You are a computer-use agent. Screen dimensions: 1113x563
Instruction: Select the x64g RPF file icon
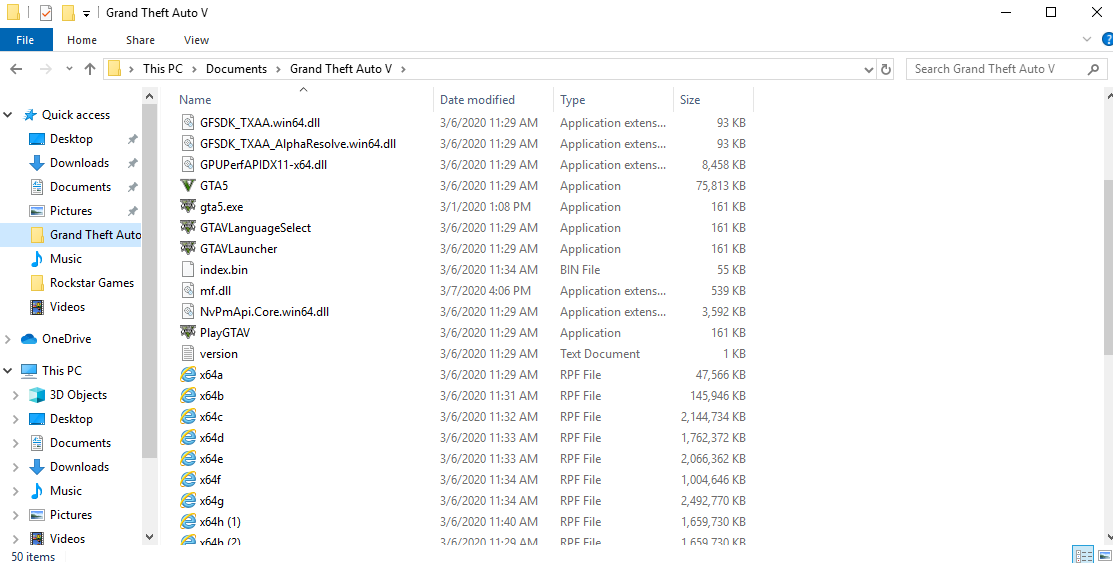pyautogui.click(x=187, y=501)
